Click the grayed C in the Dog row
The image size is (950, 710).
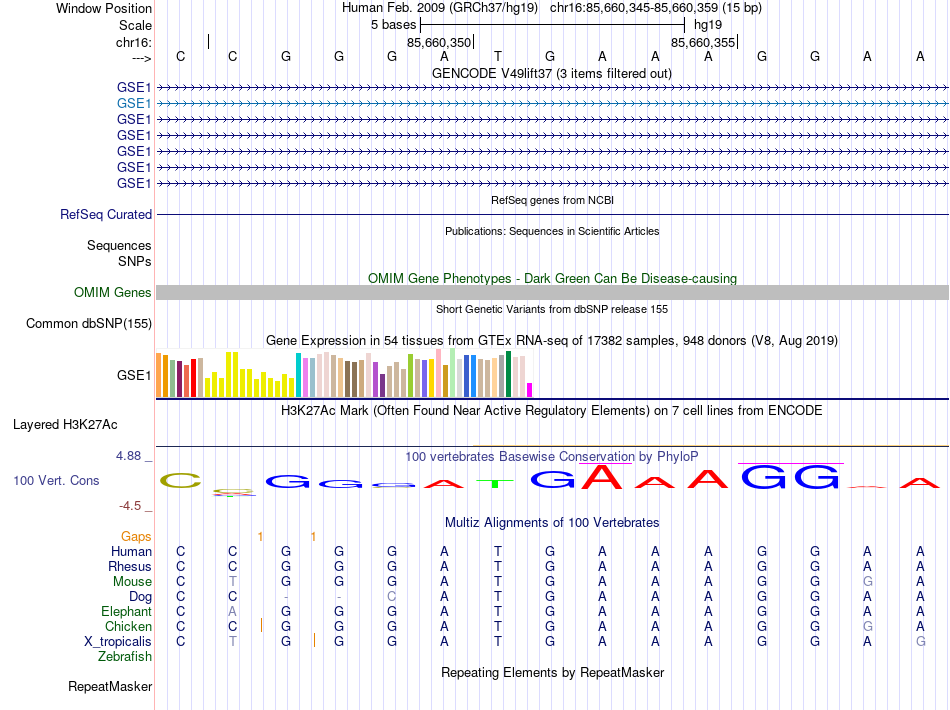pos(392,597)
